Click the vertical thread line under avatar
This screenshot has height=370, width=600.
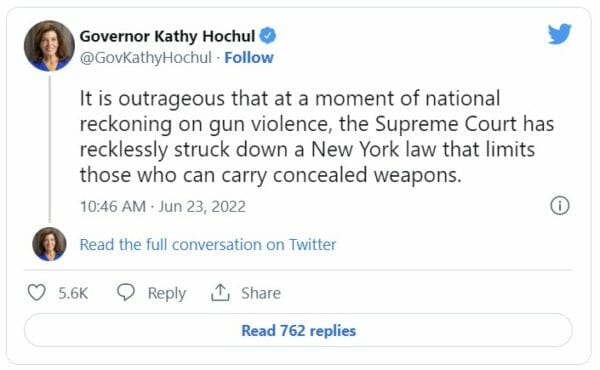pyautogui.click(x=49, y=149)
